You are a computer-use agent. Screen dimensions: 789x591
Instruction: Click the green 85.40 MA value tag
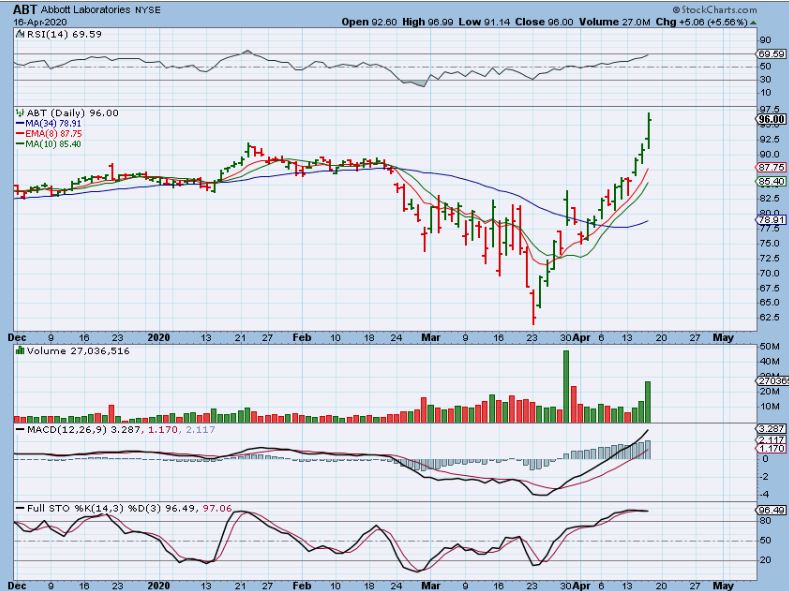(769, 182)
